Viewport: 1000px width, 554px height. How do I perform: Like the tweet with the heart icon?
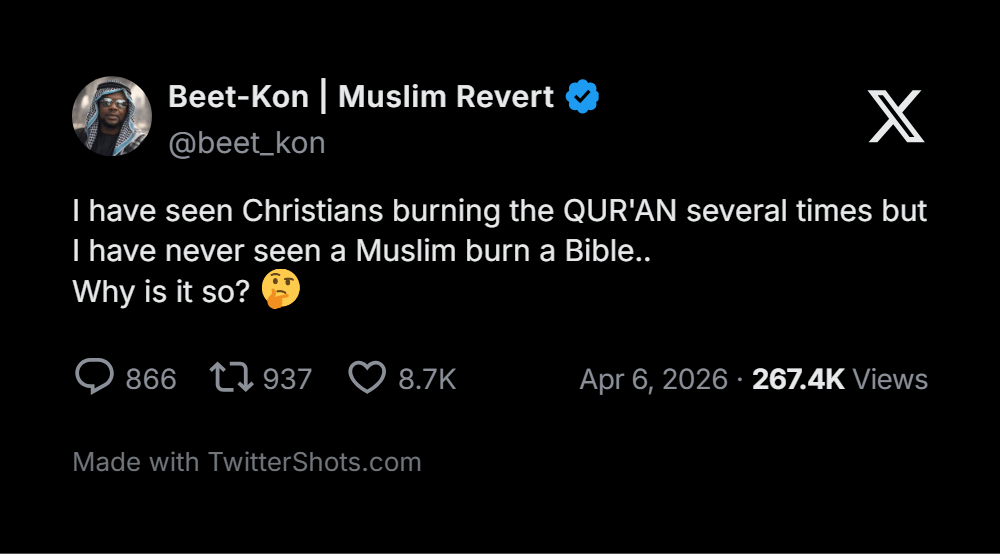coord(367,378)
